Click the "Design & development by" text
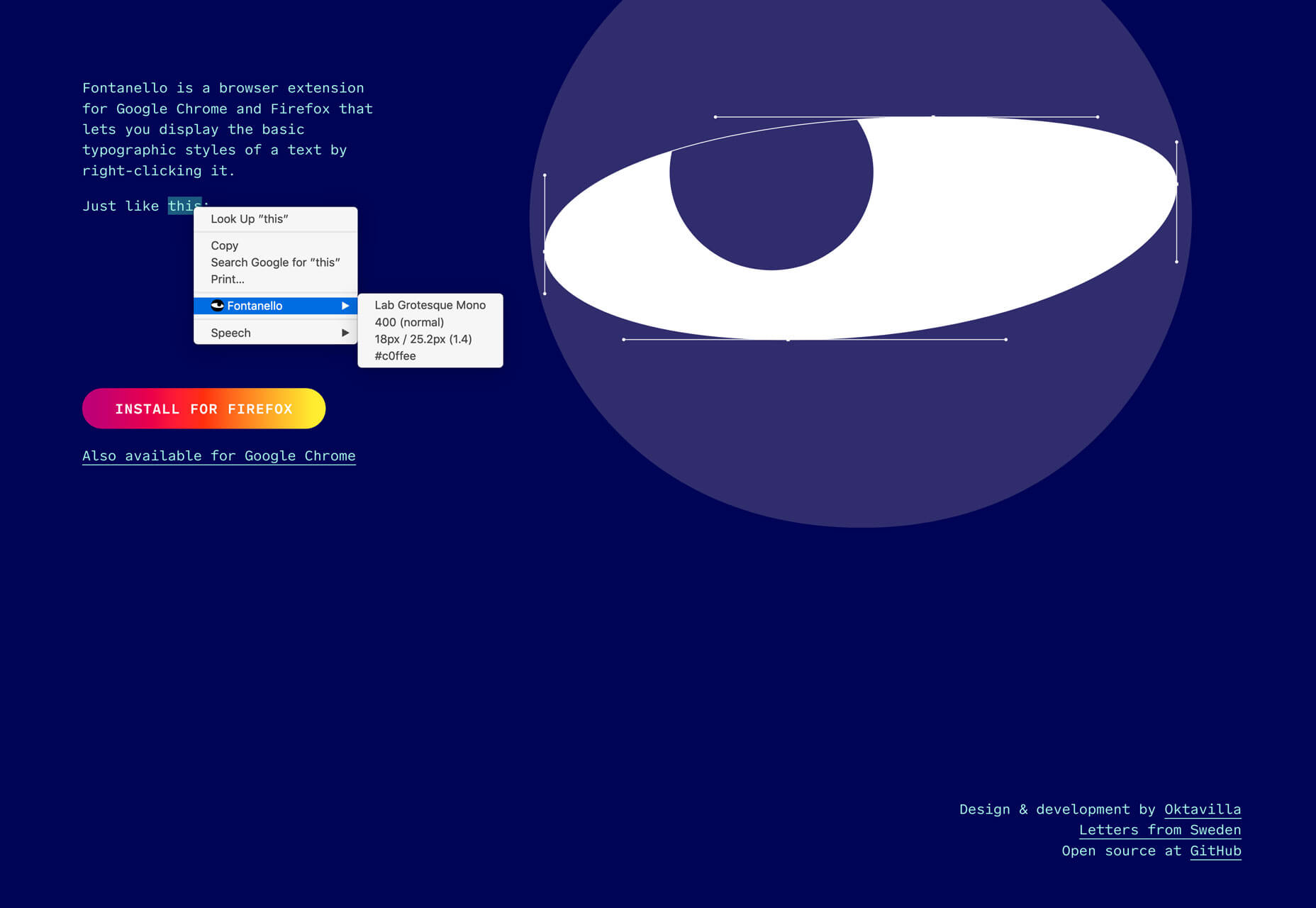The height and width of the screenshot is (908, 1316). (x=1057, y=809)
